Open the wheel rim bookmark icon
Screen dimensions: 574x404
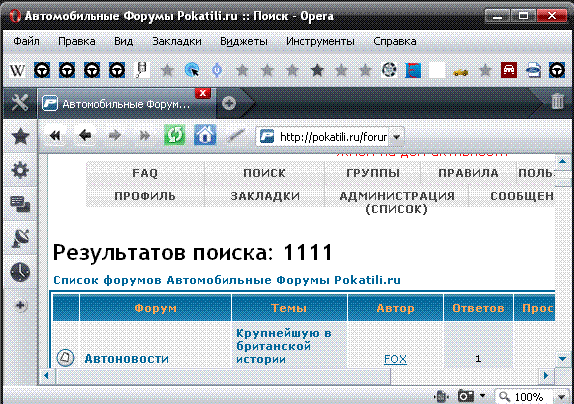(389, 70)
